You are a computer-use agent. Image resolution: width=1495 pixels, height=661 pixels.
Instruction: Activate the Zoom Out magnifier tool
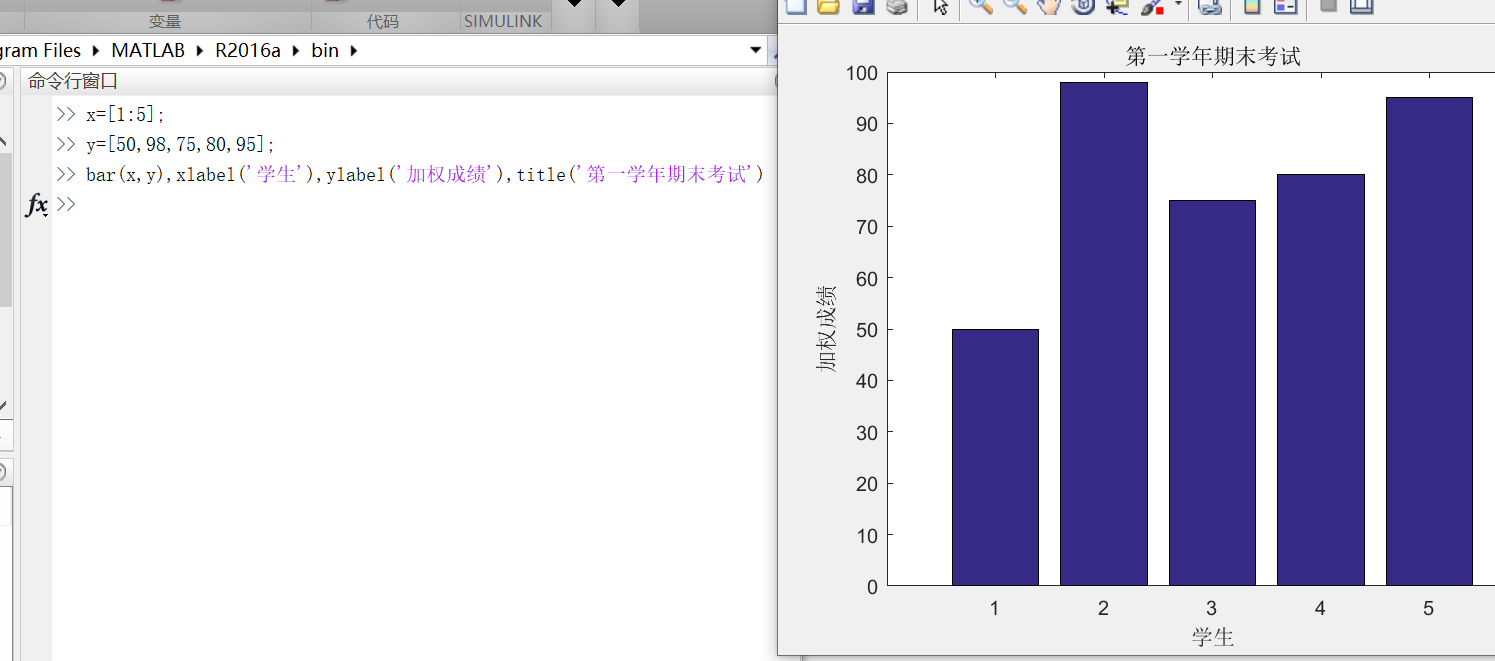(1015, 6)
